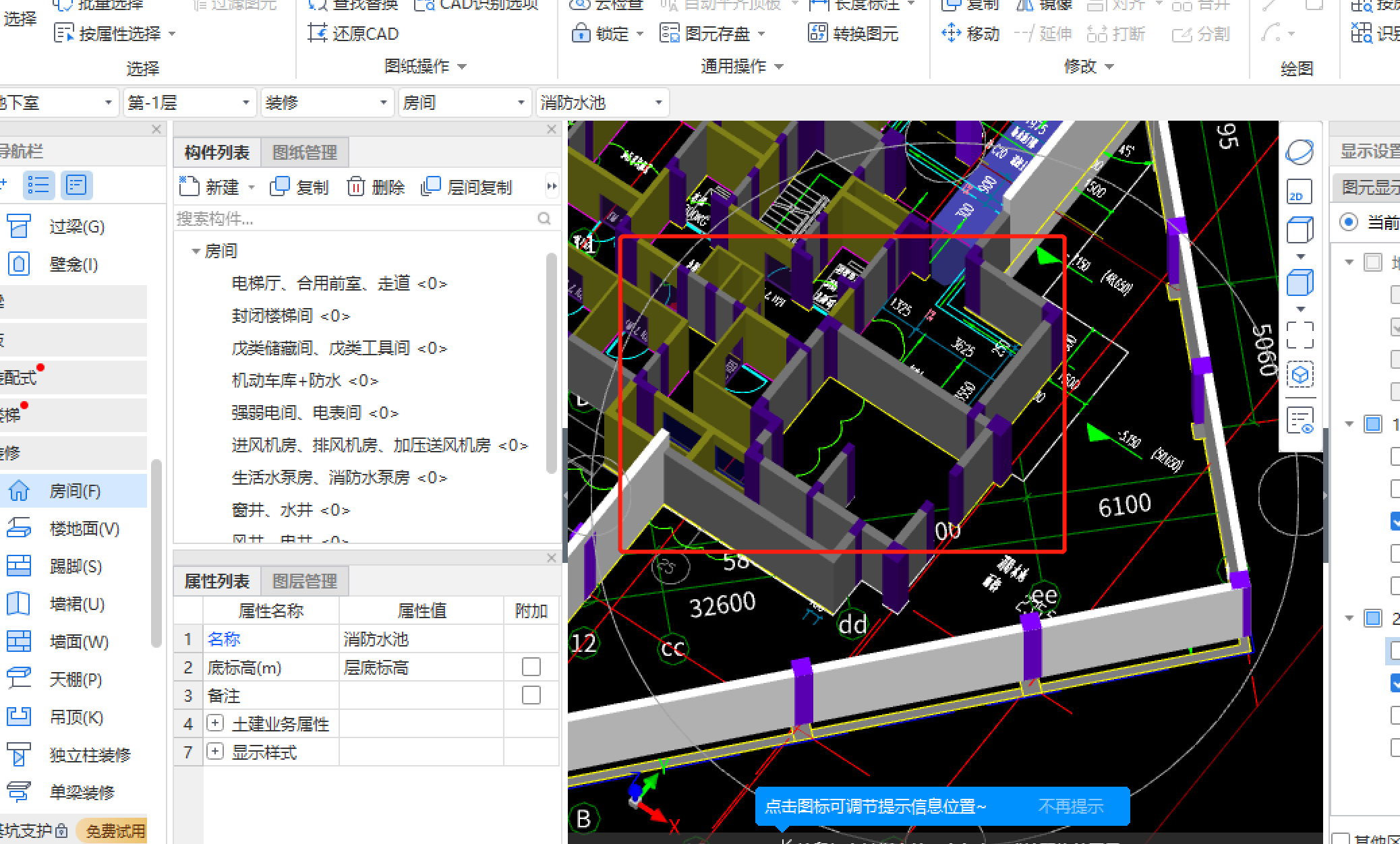The width and height of the screenshot is (1400, 844).
Task: Select 过梁(G) in navigation
Action: (76, 227)
